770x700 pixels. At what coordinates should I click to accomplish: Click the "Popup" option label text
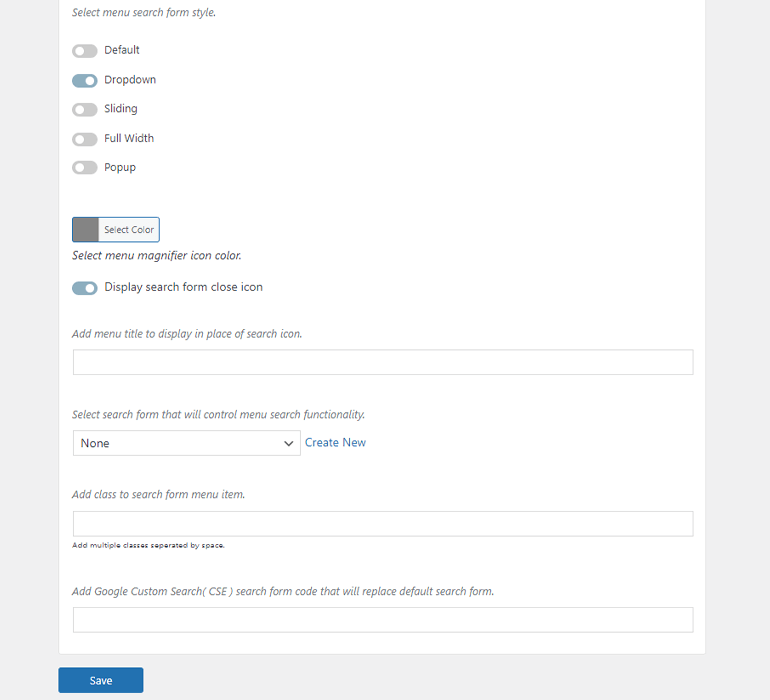tap(120, 168)
